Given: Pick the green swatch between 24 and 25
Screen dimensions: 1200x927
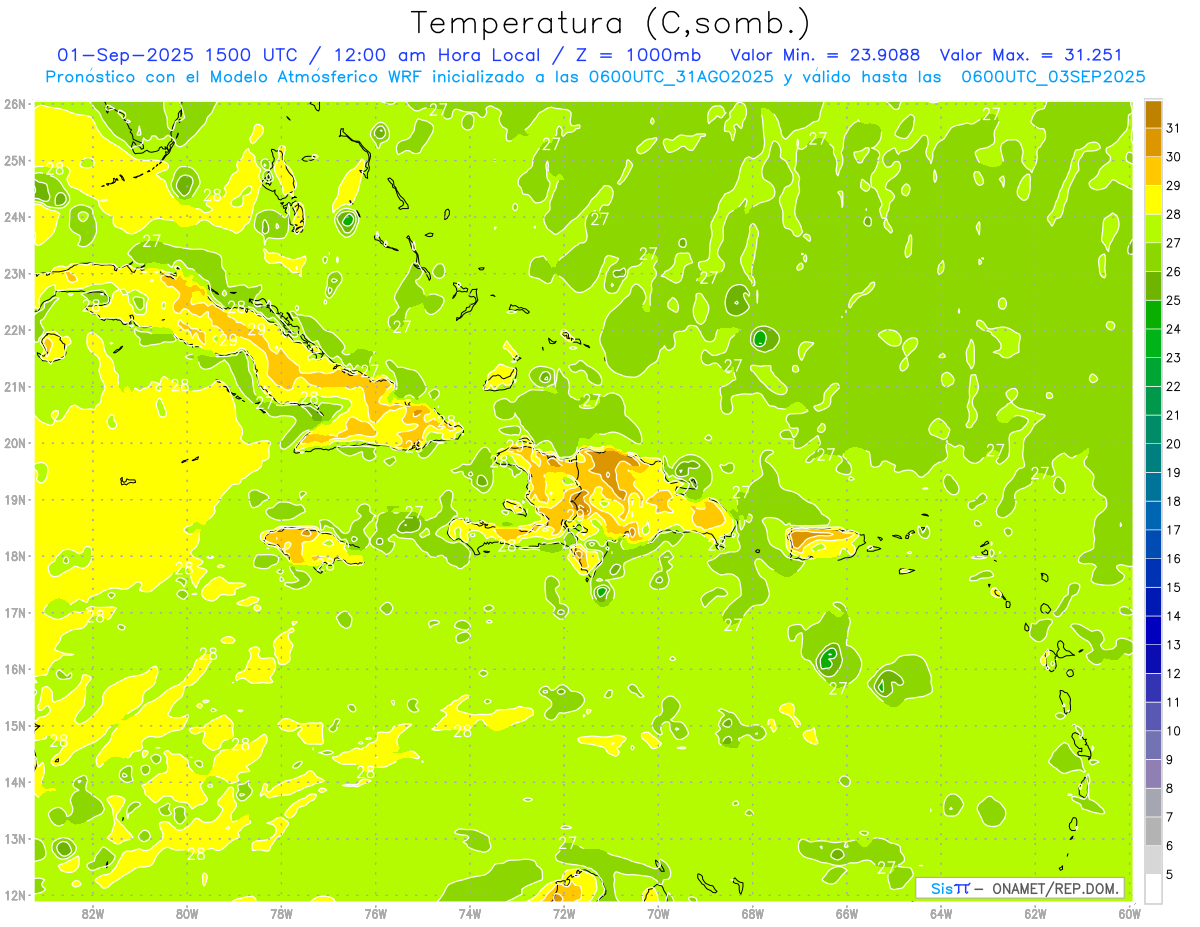Looking at the screenshot, I should [x=1153, y=314].
